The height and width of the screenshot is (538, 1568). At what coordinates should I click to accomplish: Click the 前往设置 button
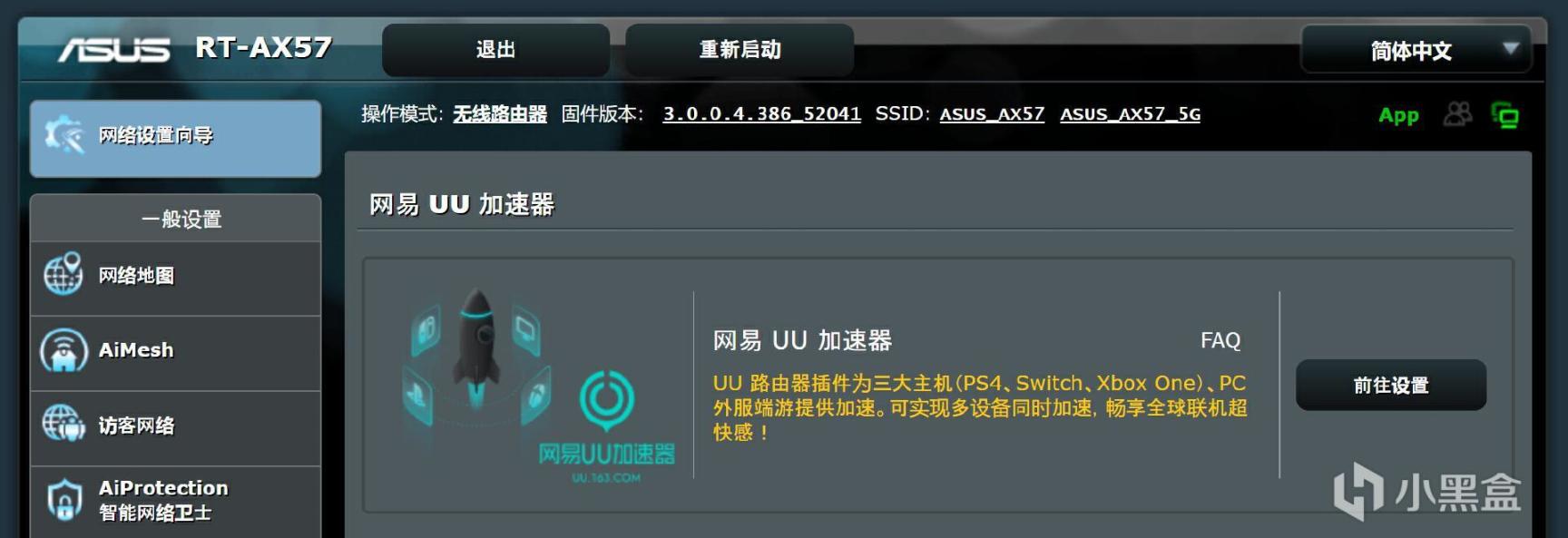click(1391, 386)
